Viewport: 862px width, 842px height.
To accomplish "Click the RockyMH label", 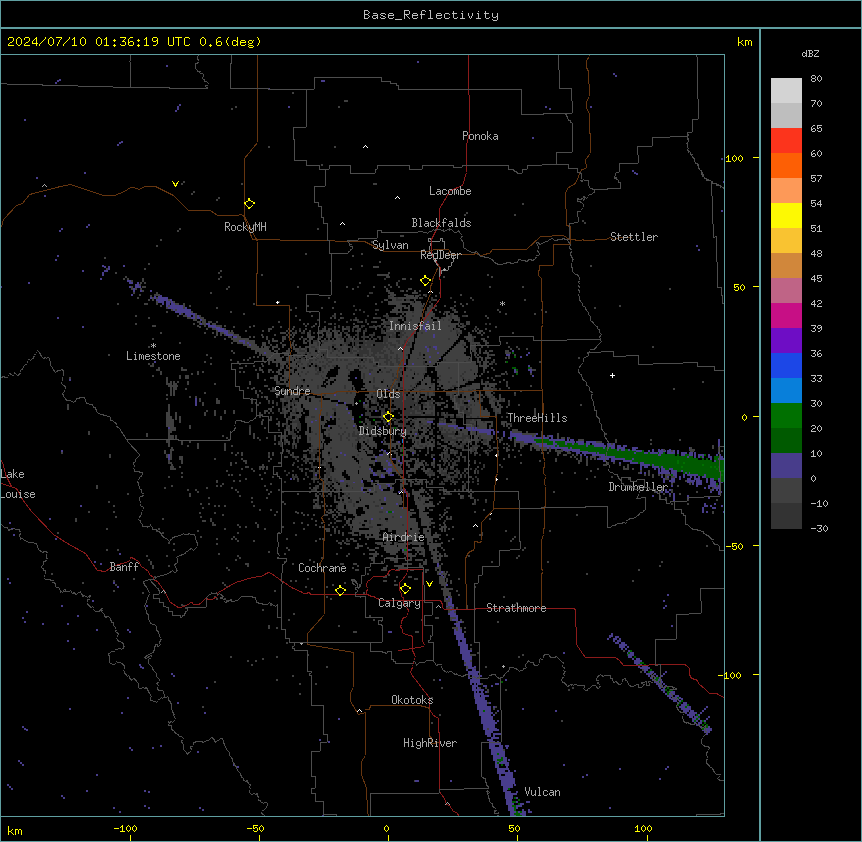I will (245, 227).
